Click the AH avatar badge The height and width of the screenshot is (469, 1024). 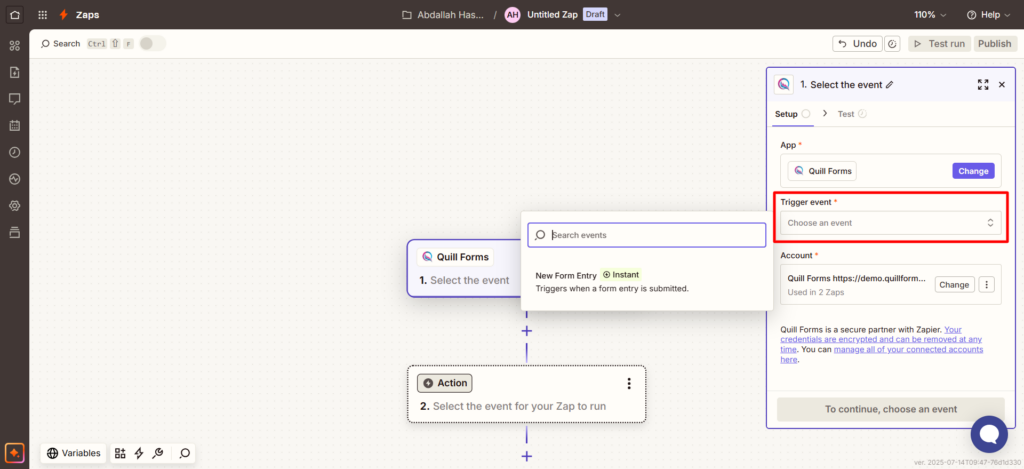tap(512, 14)
